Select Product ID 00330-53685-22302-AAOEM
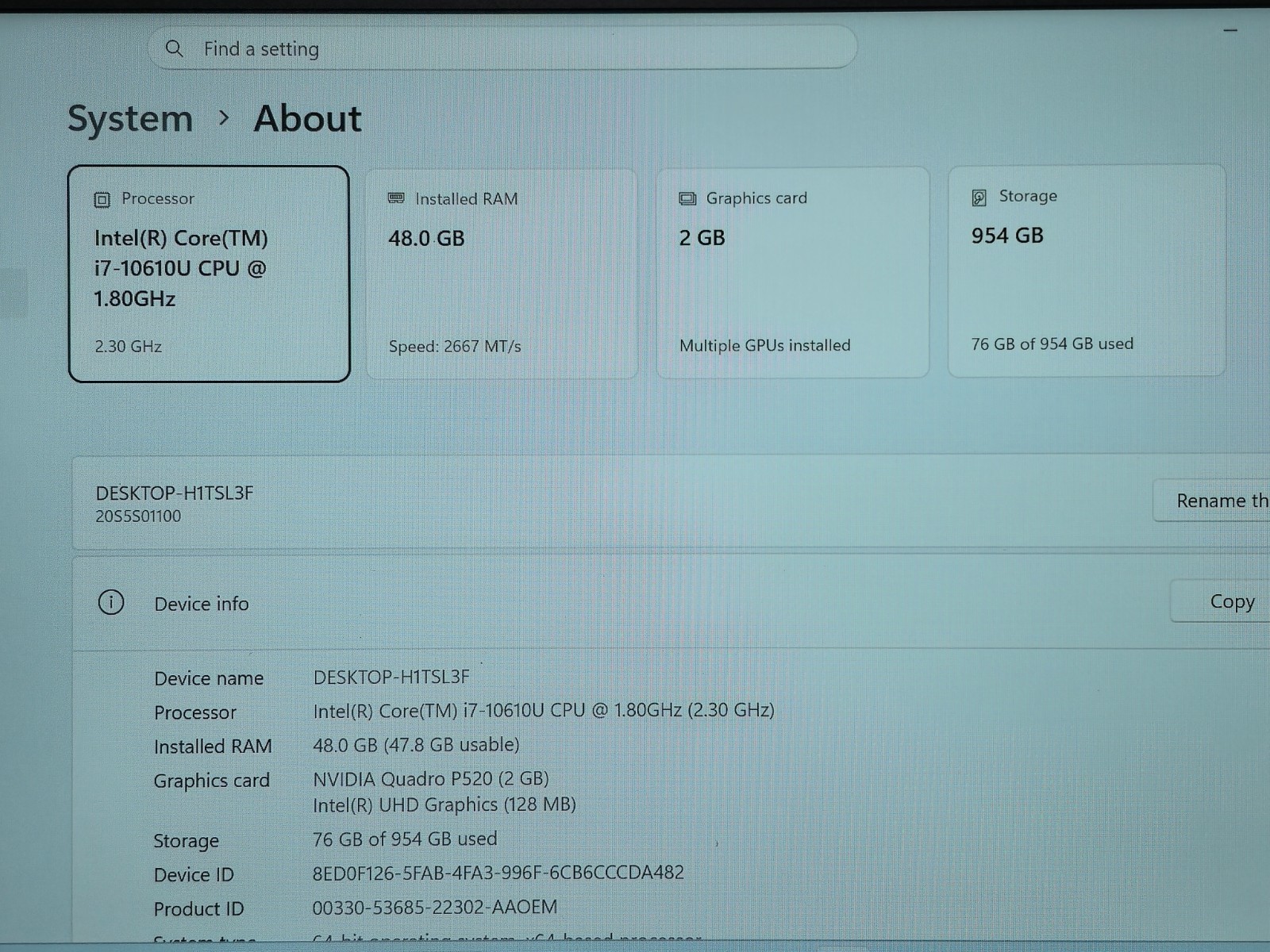The height and width of the screenshot is (952, 1270). click(x=435, y=907)
